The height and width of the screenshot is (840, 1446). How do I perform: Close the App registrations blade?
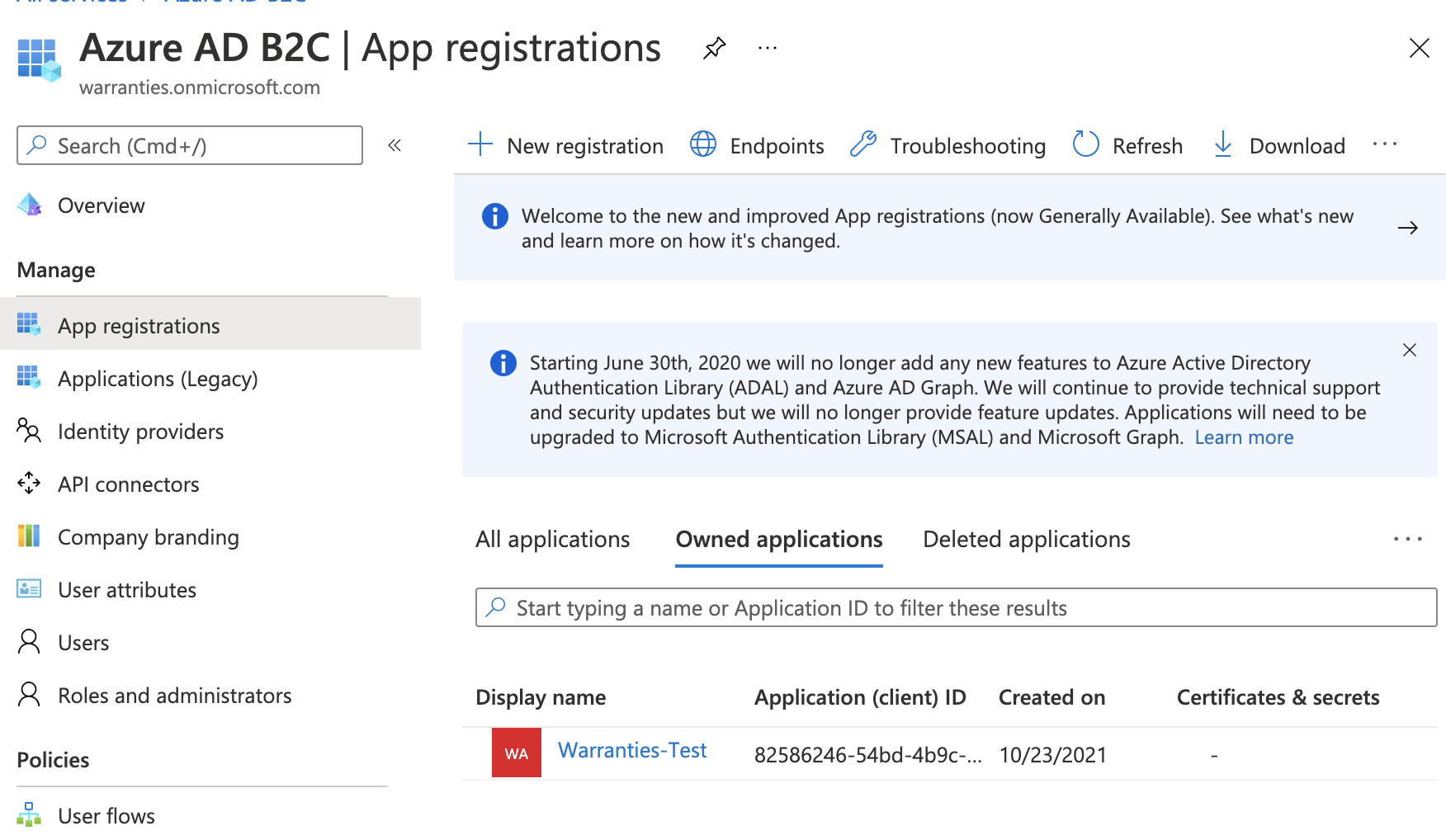1419,48
